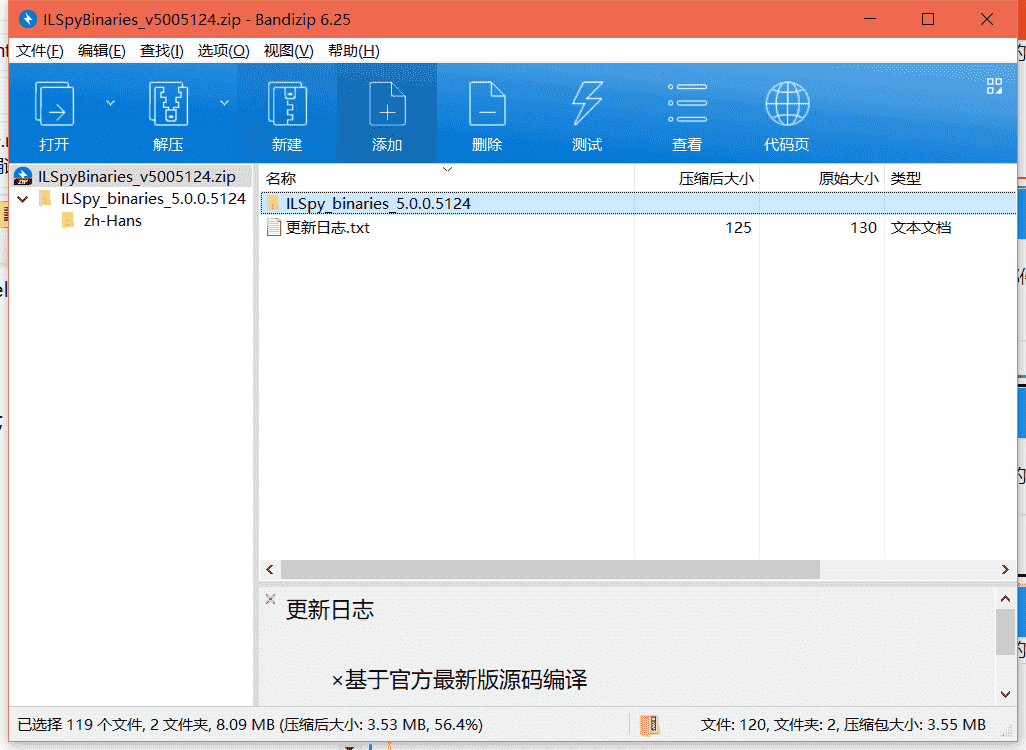
Task: Click the 删除 (Delete) toolbar icon
Action: pyautogui.click(x=487, y=105)
